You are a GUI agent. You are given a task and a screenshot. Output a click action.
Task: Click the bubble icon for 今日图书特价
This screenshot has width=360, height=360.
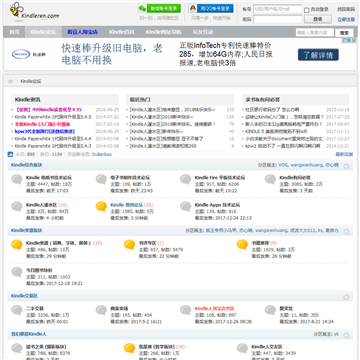pyautogui.click(x=17, y=272)
